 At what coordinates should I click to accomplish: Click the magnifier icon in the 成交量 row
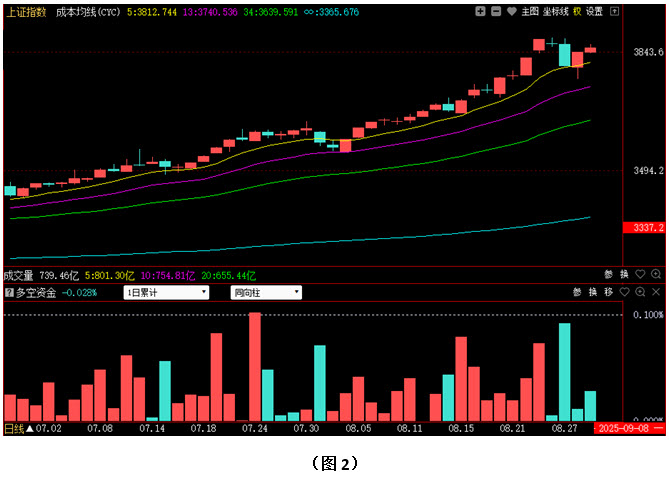pyautogui.click(x=656, y=274)
